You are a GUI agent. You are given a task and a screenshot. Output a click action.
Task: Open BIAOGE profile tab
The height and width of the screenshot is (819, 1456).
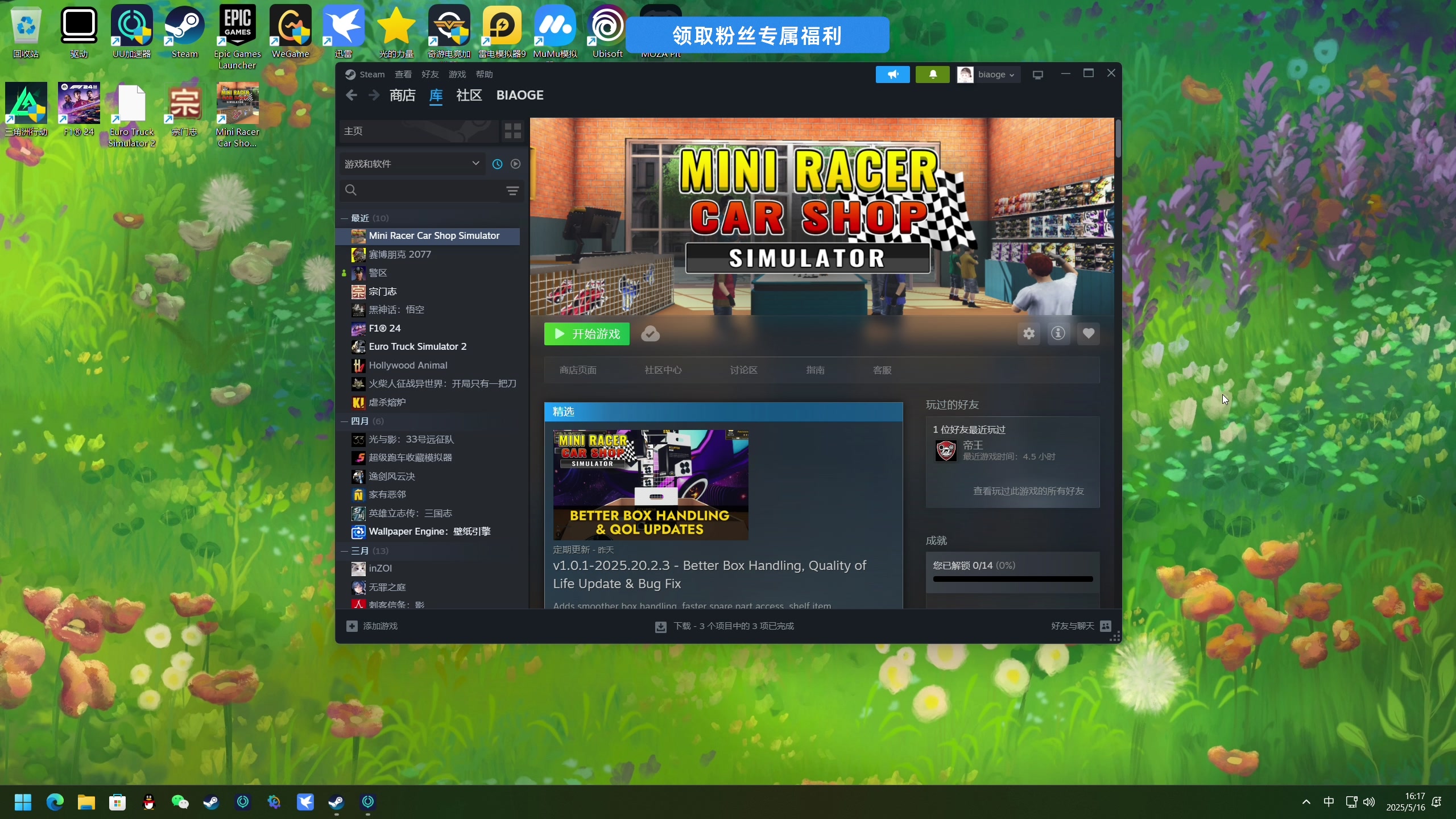520,96
